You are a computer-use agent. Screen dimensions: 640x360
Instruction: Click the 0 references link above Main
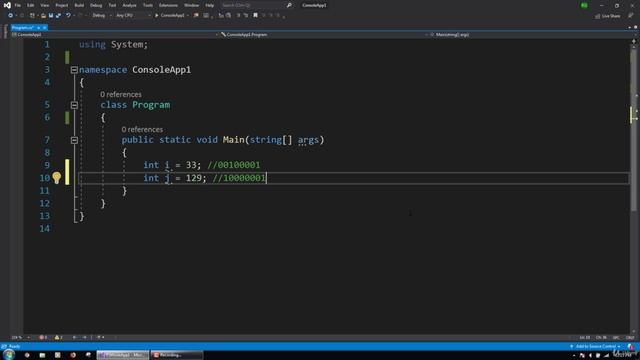(x=142, y=129)
